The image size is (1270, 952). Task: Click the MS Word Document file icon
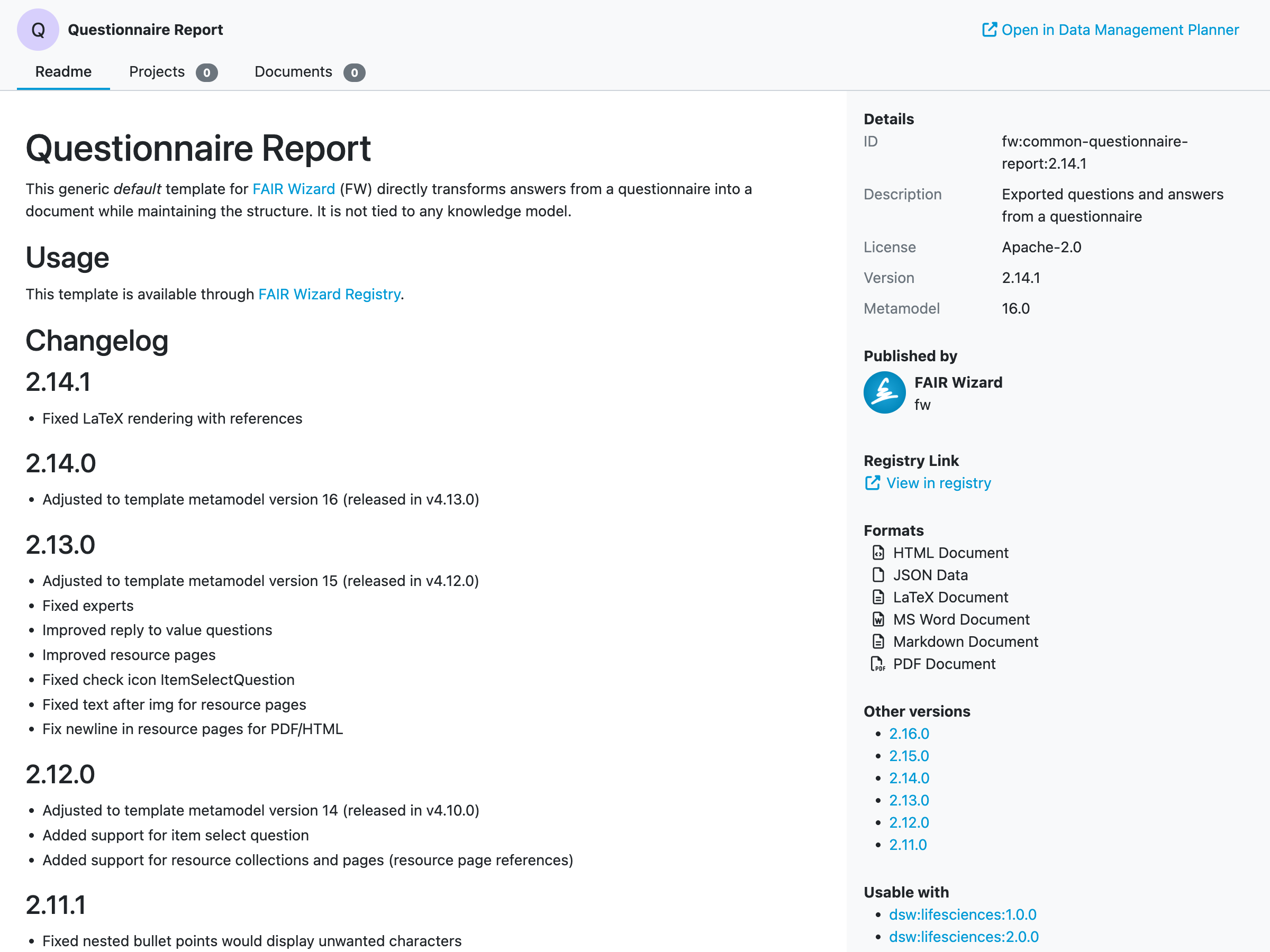coord(878,619)
